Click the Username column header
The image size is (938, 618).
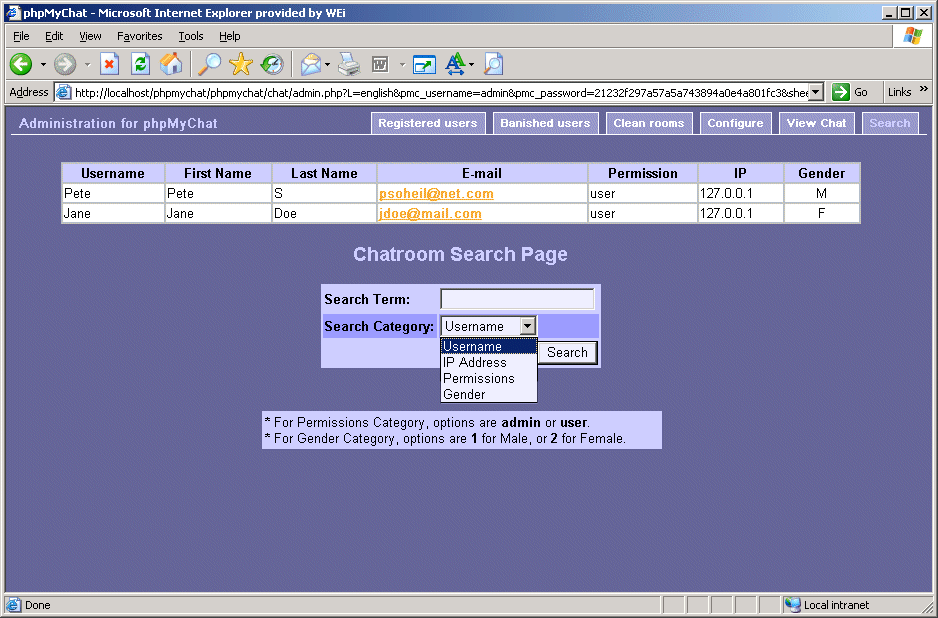(x=113, y=173)
